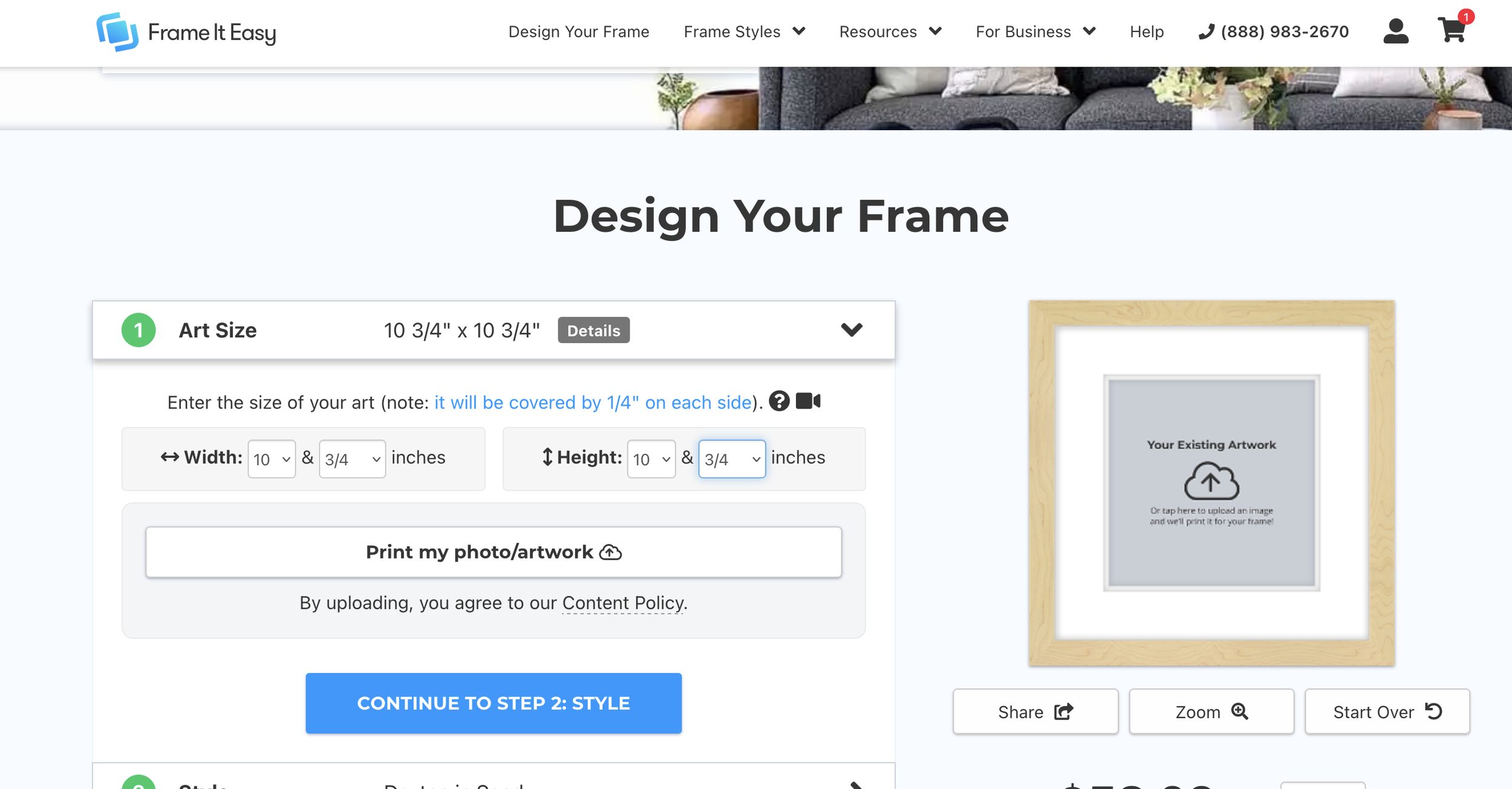Open the Height whole inches dropdown
This screenshot has width=1512, height=789.
(651, 459)
